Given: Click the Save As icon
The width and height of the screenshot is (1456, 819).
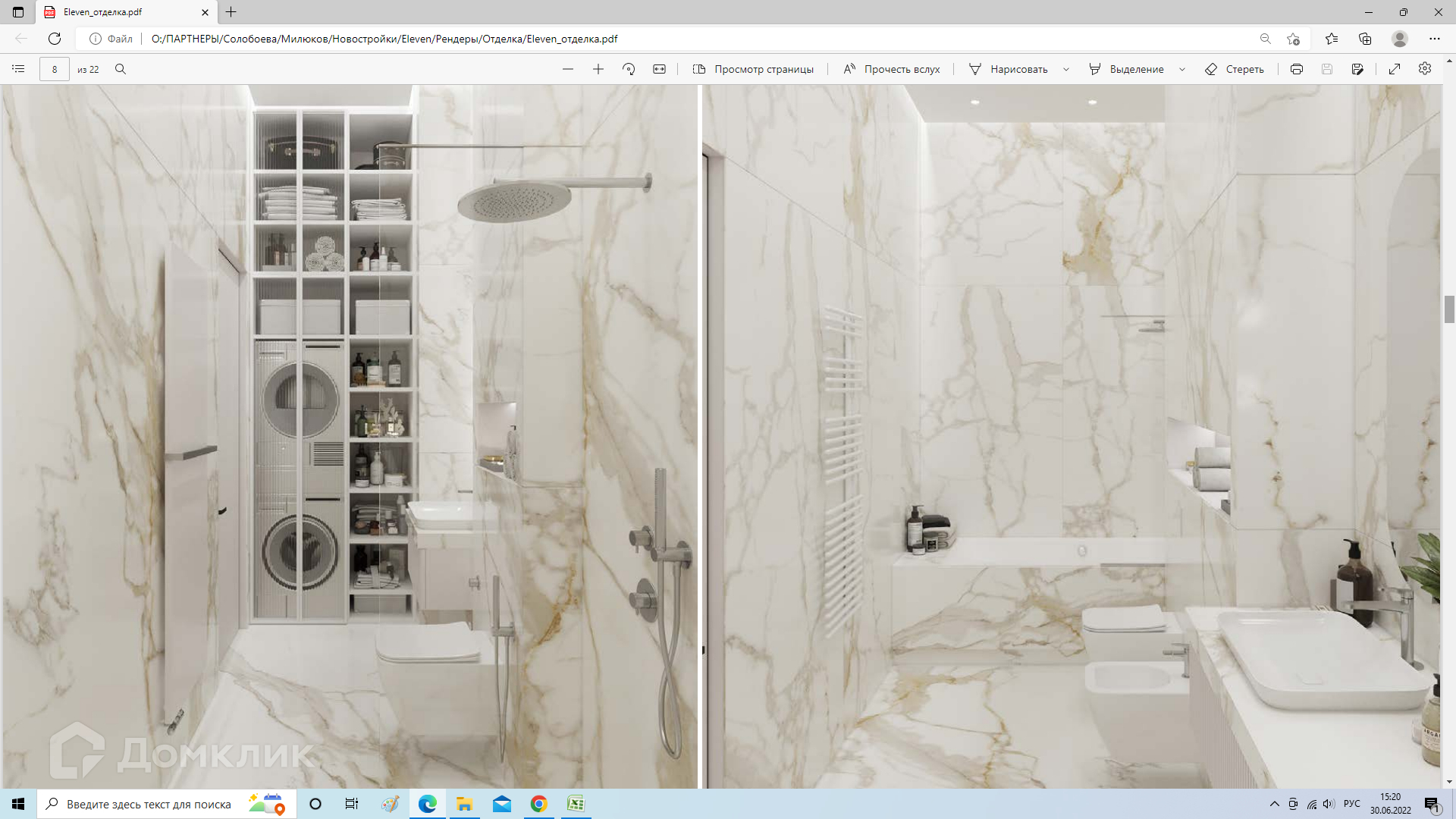Looking at the screenshot, I should coord(1357,69).
